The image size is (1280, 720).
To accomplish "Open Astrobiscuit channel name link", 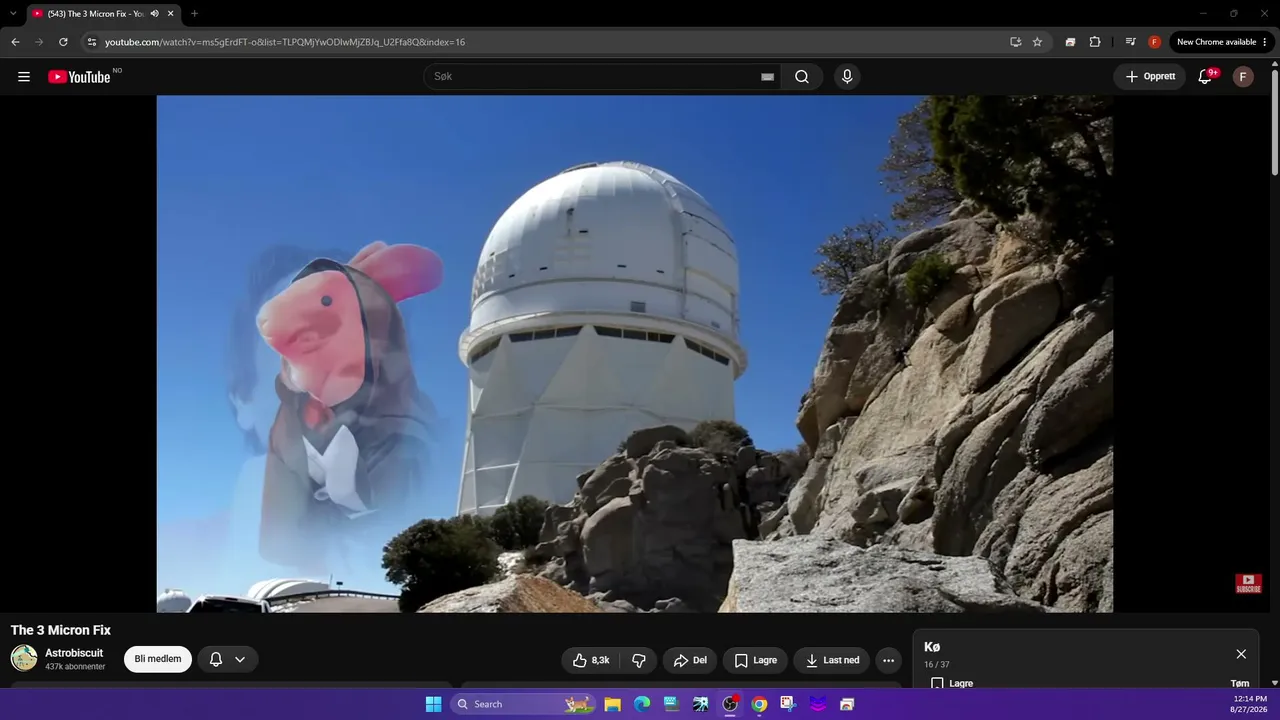I will 74,653.
